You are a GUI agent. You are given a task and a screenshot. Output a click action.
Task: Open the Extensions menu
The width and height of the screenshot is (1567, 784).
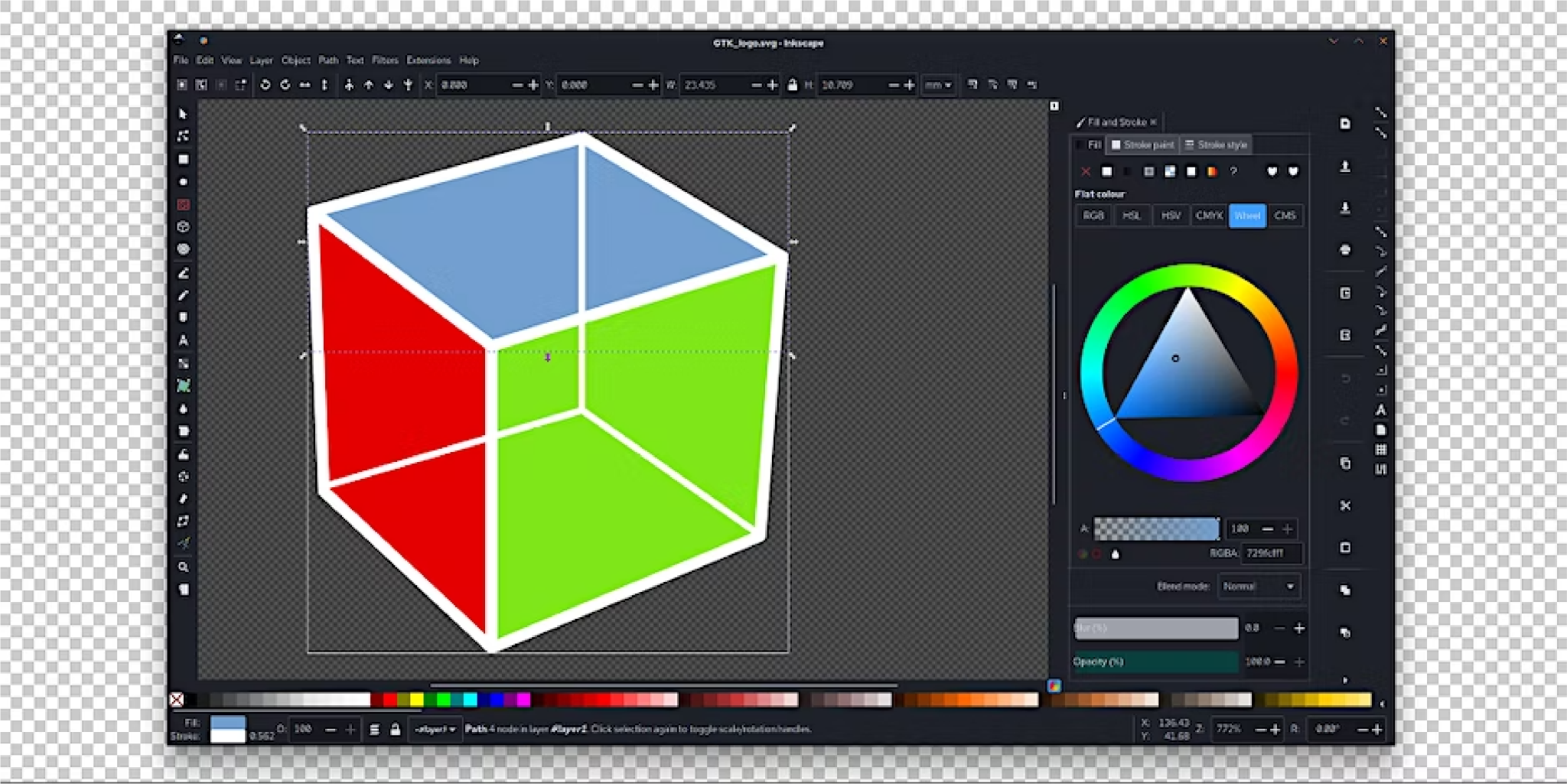428,60
